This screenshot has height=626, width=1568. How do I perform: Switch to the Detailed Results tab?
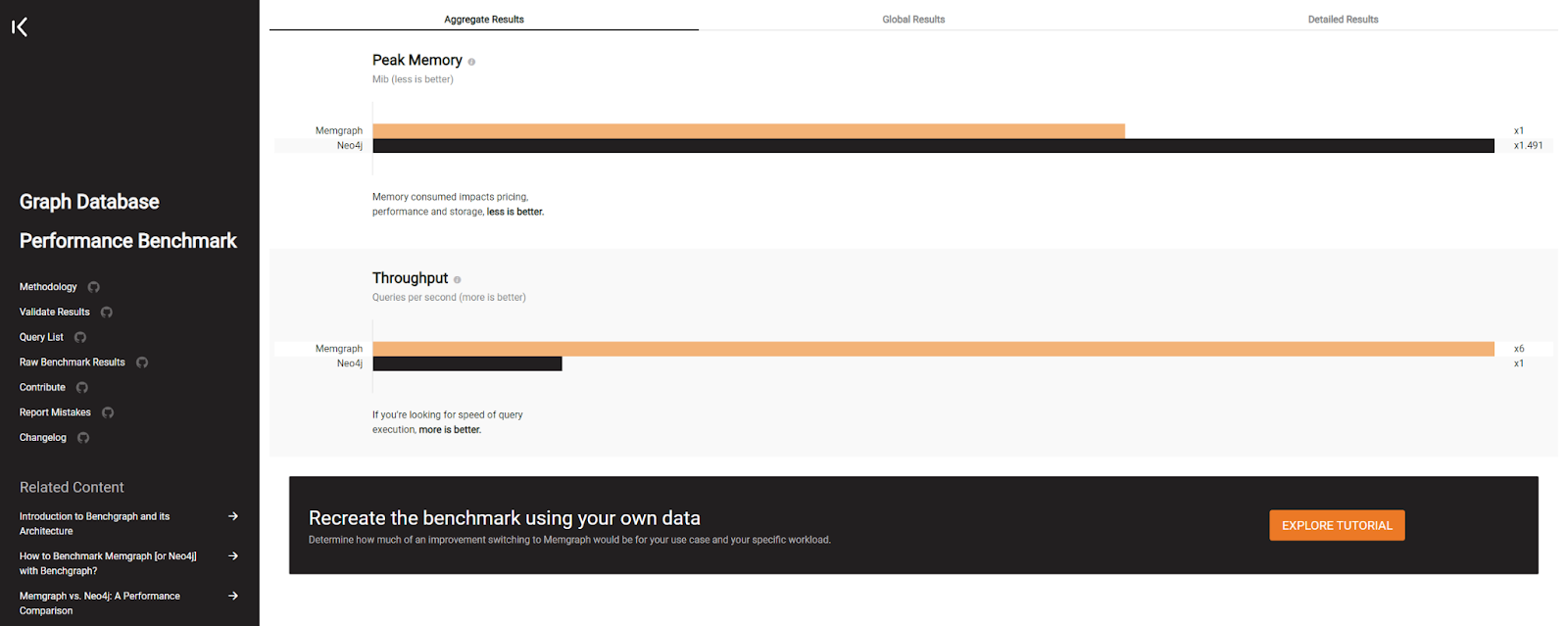click(x=1343, y=19)
